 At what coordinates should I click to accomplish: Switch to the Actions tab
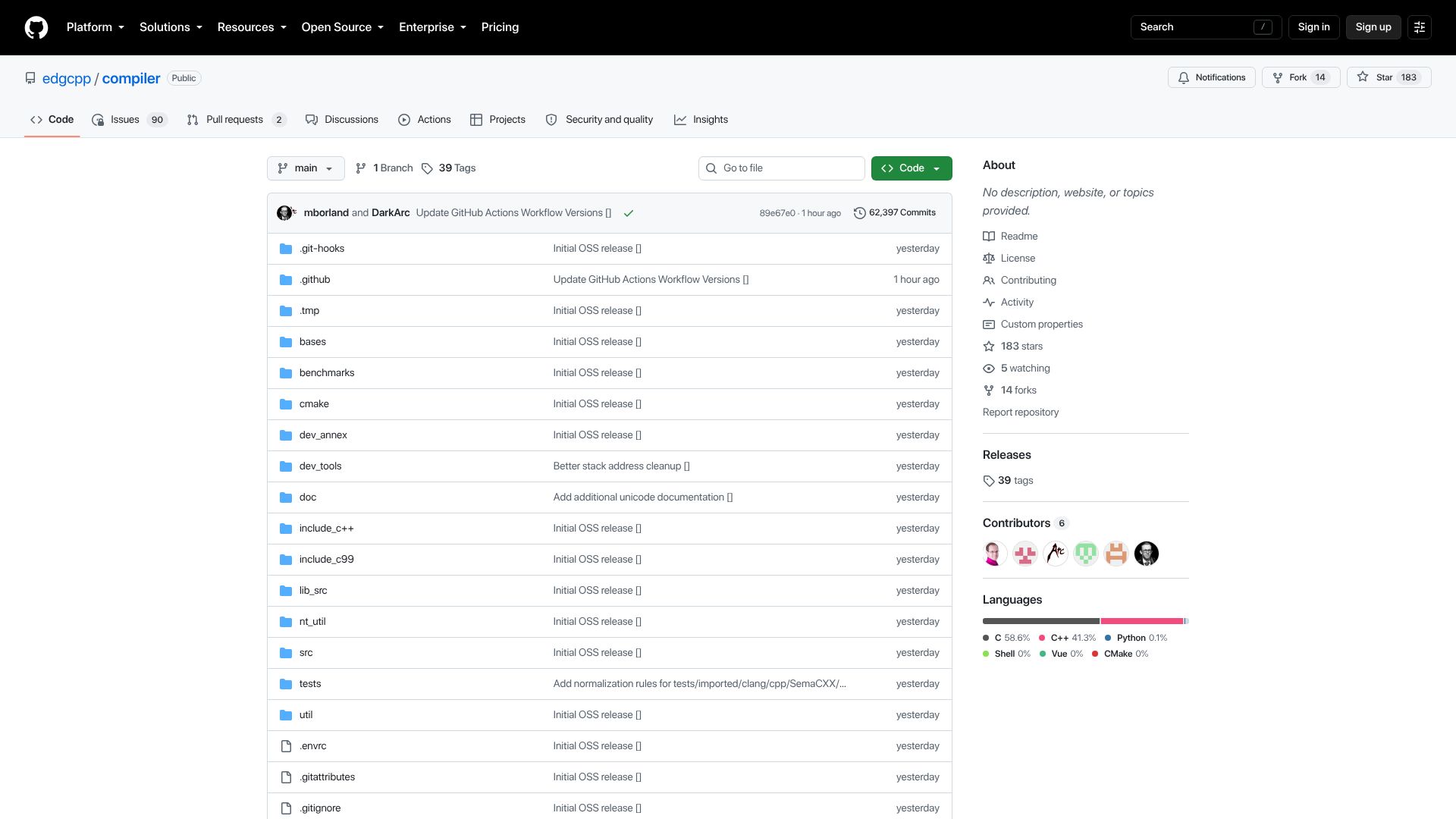425,120
